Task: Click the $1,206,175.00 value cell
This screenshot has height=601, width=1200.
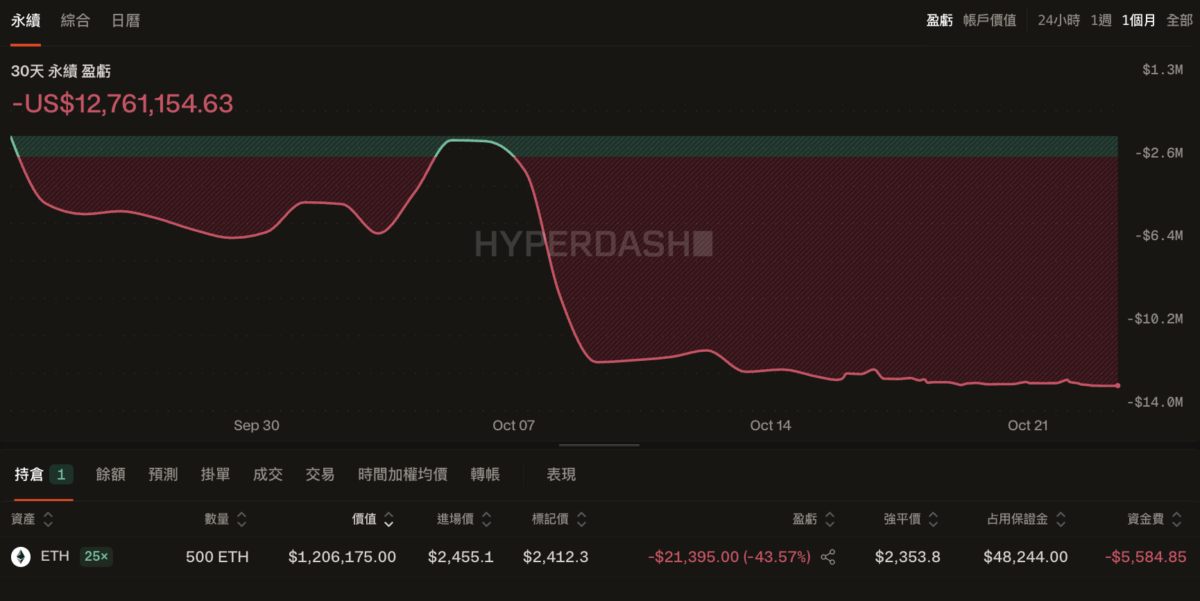Action: coord(342,557)
